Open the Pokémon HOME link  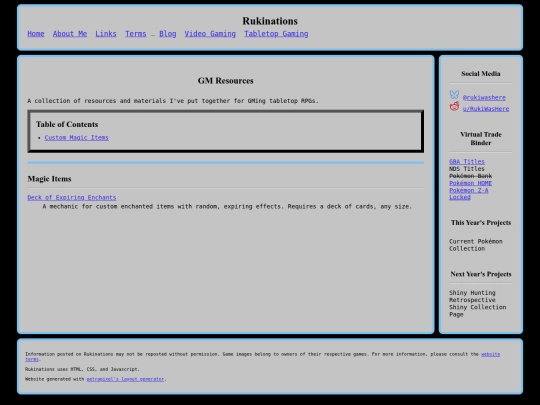(470, 183)
